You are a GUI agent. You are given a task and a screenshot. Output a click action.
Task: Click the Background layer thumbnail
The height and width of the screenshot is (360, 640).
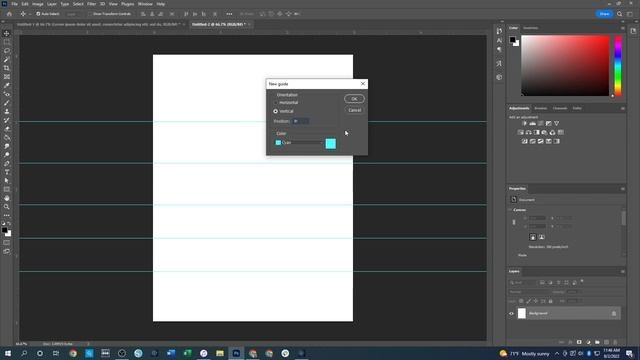522,313
